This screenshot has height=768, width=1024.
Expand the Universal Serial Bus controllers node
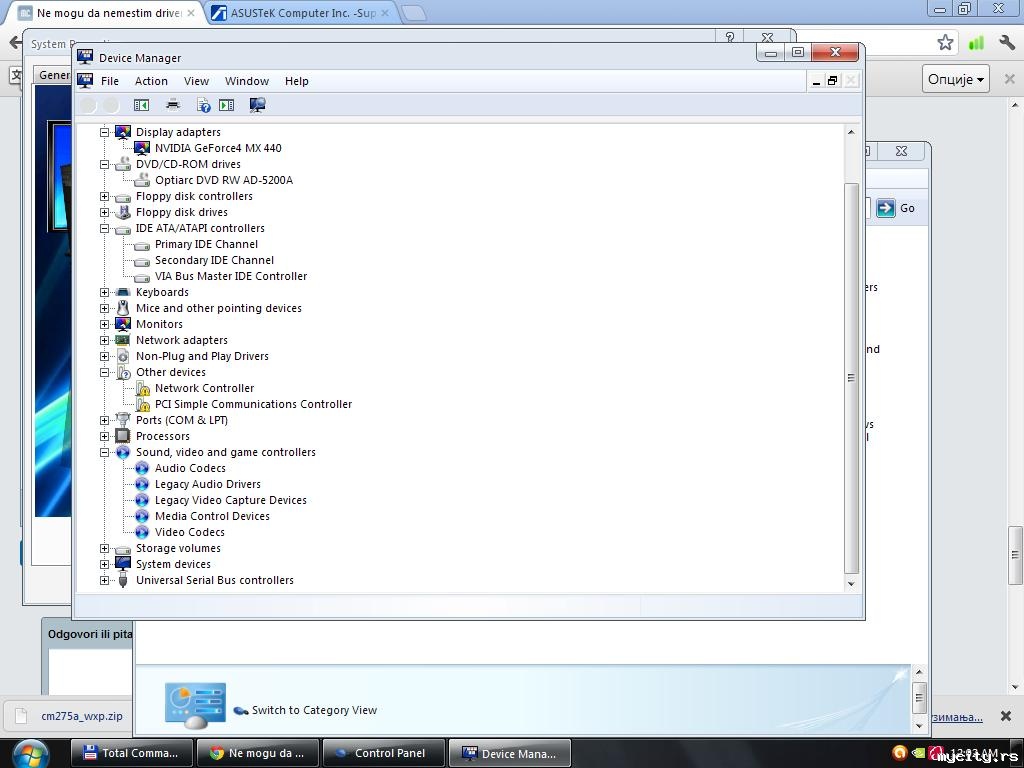click(104, 581)
